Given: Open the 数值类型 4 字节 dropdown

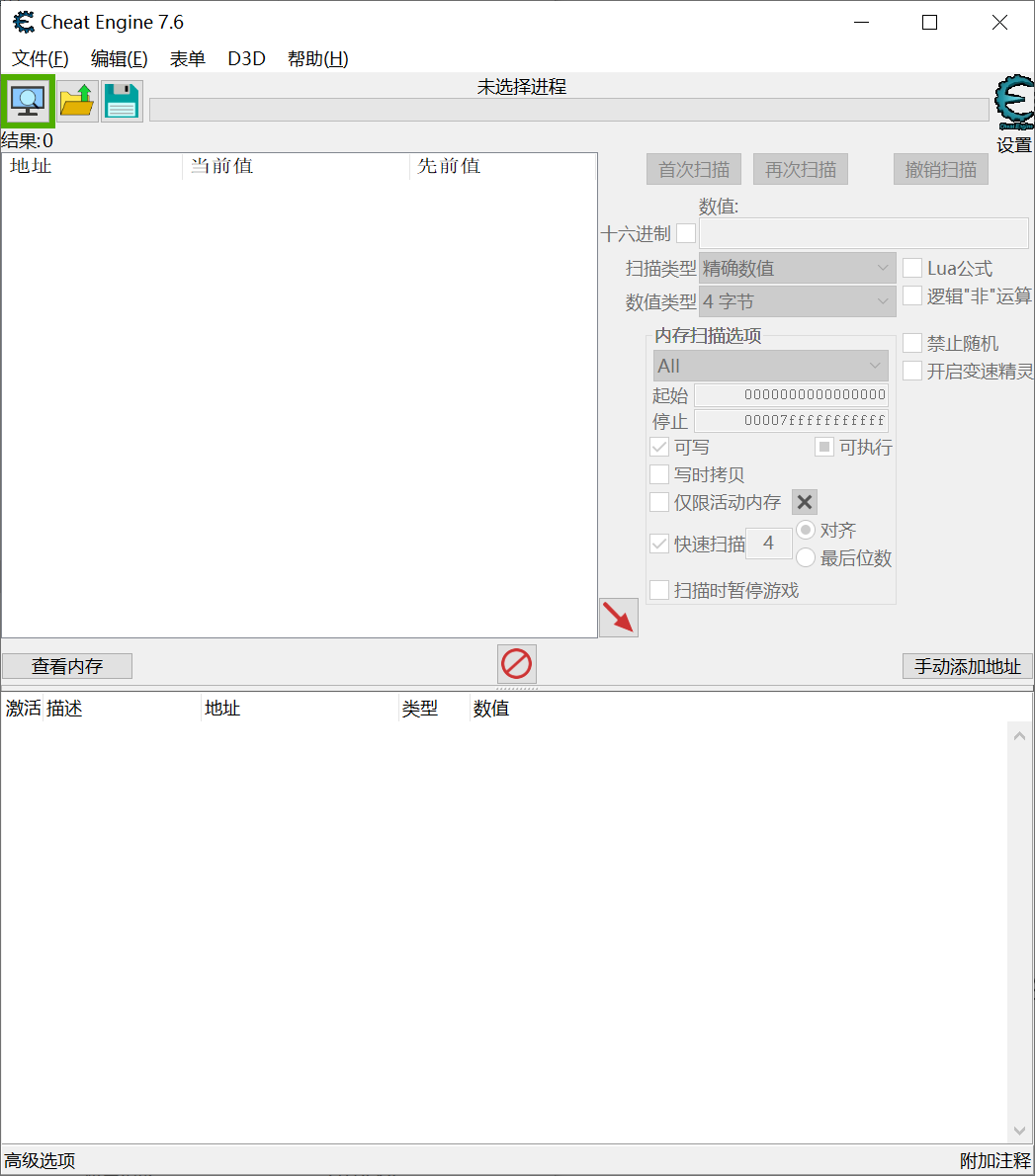Looking at the screenshot, I should click(797, 301).
